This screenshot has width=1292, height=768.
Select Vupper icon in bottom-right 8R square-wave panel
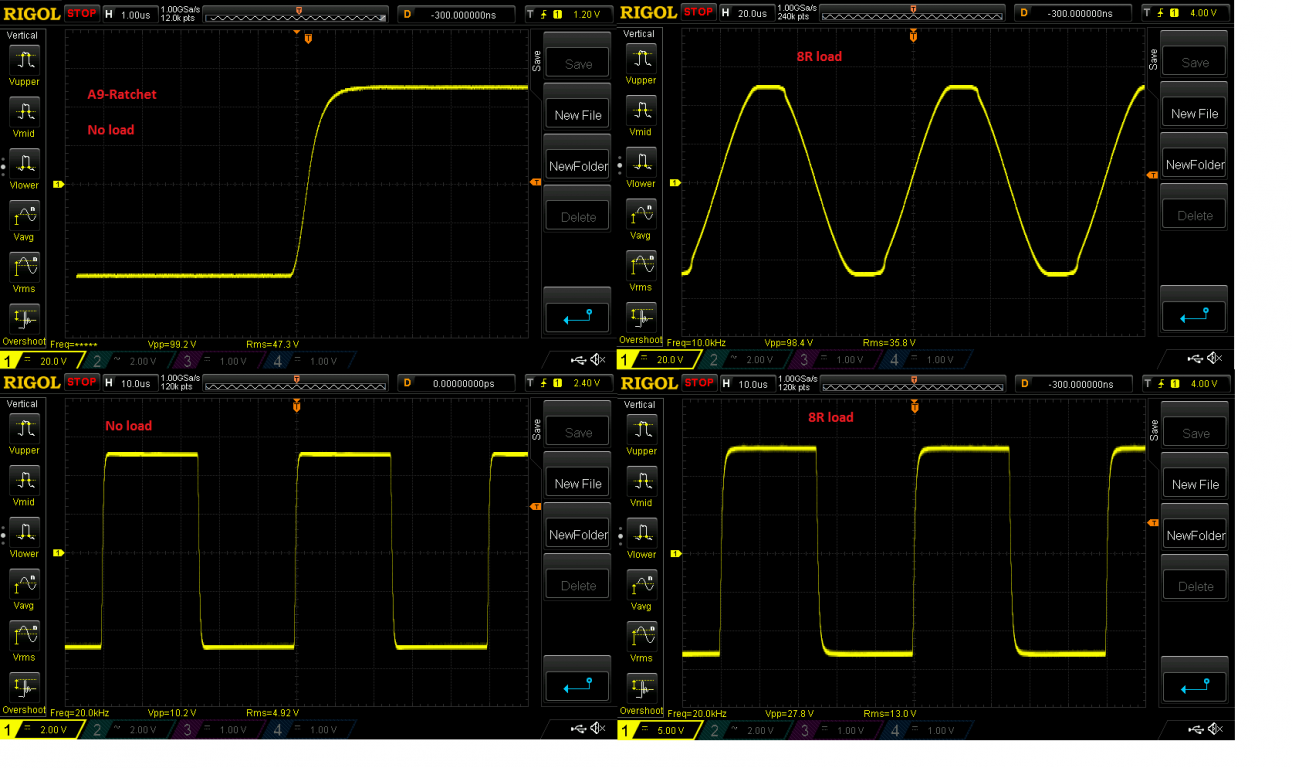click(x=640, y=428)
